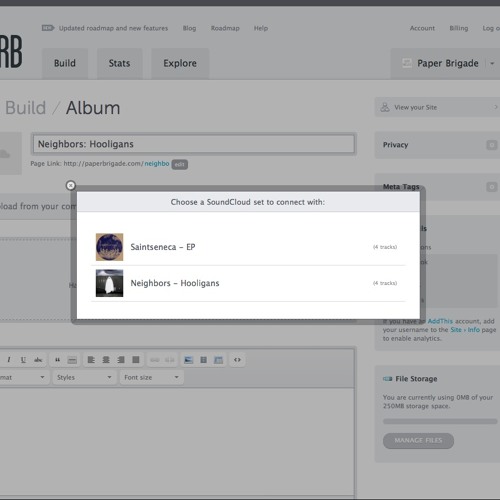The height and width of the screenshot is (500, 500).
Task: Align text left in the editor
Action: 91,360
